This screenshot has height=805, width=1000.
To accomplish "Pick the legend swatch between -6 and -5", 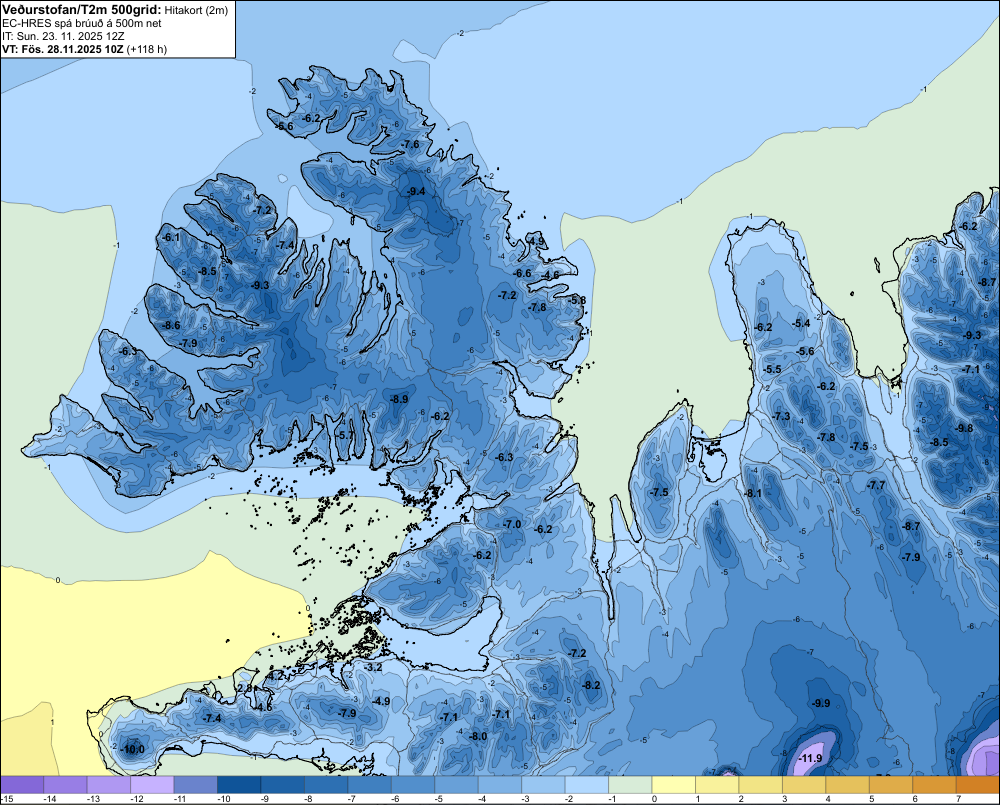I will (413, 785).
